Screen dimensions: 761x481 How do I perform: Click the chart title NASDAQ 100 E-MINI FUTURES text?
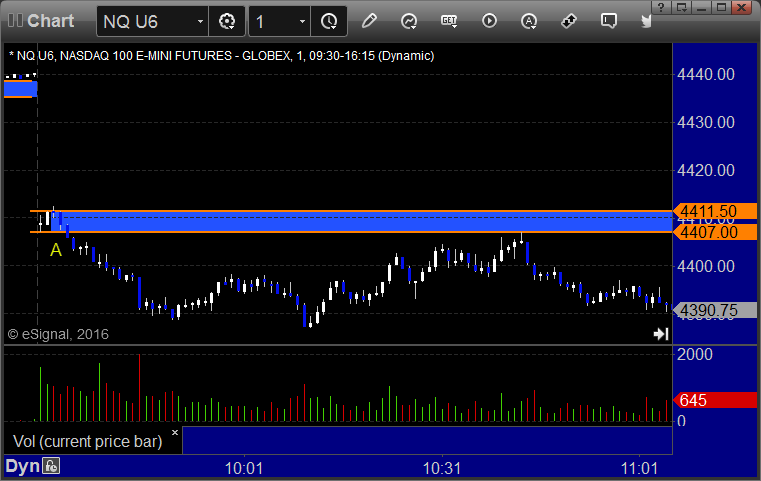pyautogui.click(x=146, y=56)
